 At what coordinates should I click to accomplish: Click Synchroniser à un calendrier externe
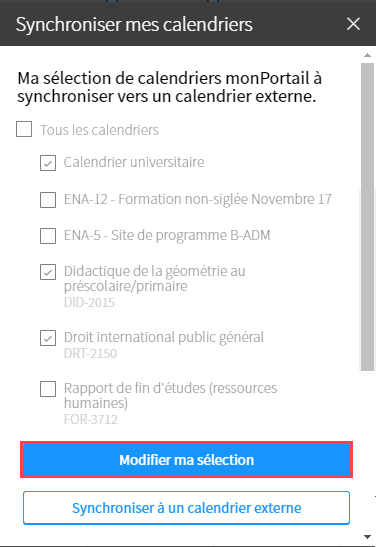(187, 508)
